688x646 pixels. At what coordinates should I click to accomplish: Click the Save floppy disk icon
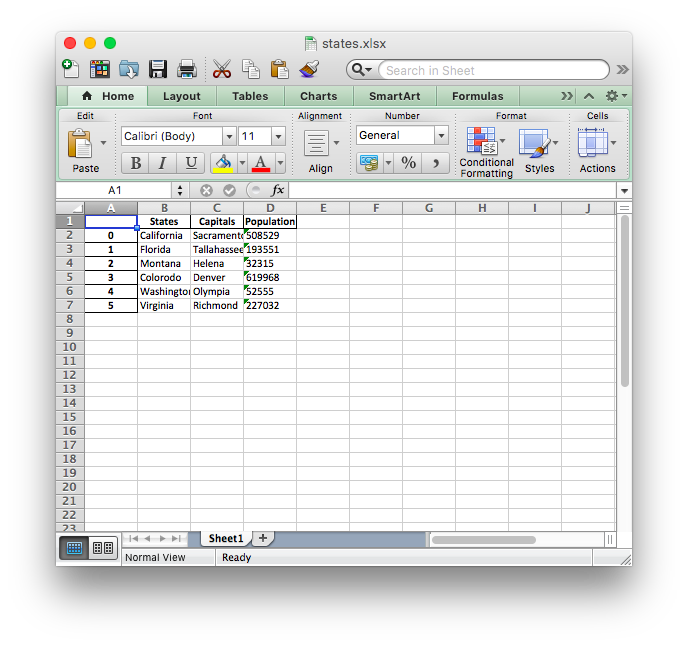(158, 69)
